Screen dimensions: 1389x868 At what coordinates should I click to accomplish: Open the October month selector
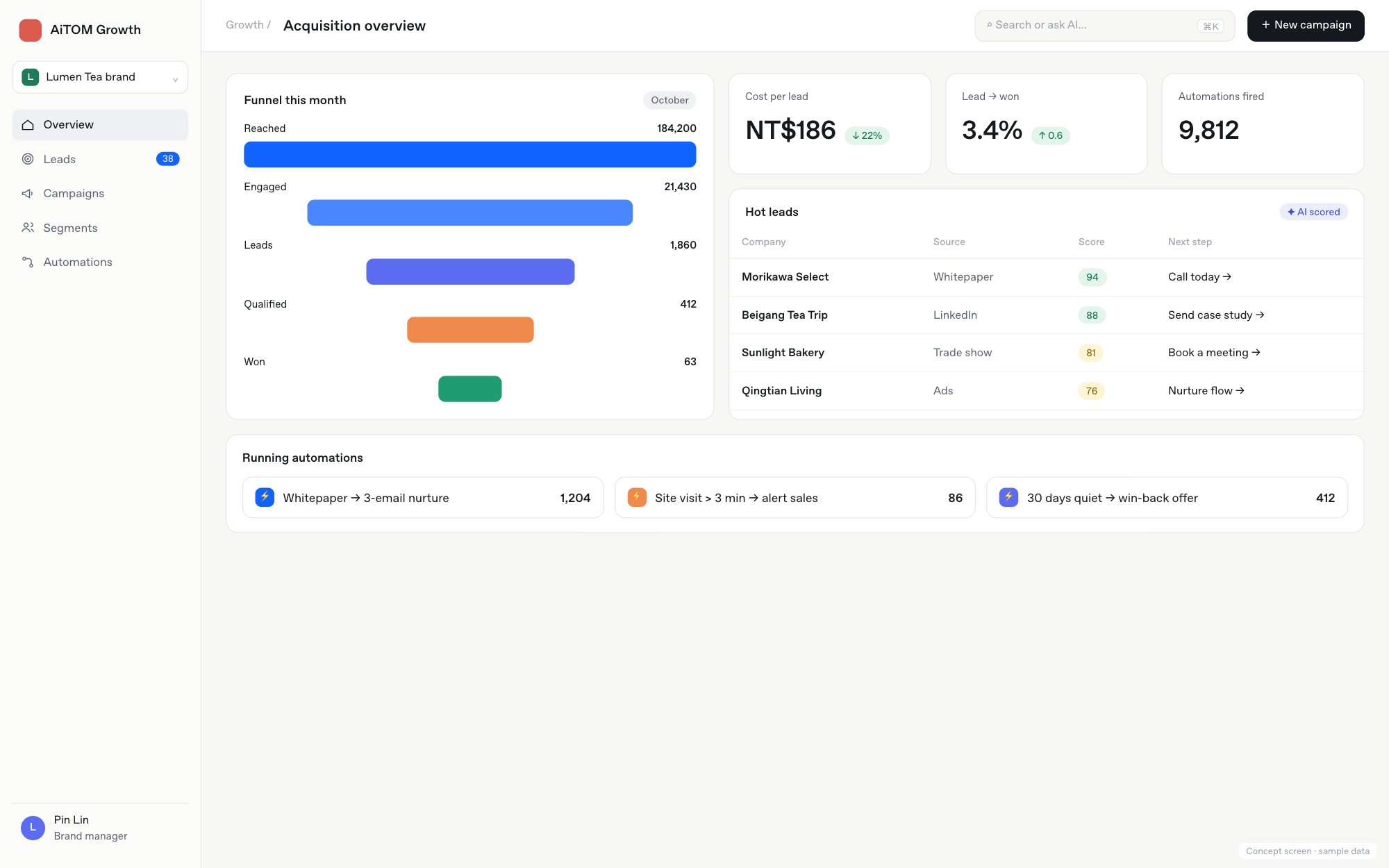pos(669,100)
